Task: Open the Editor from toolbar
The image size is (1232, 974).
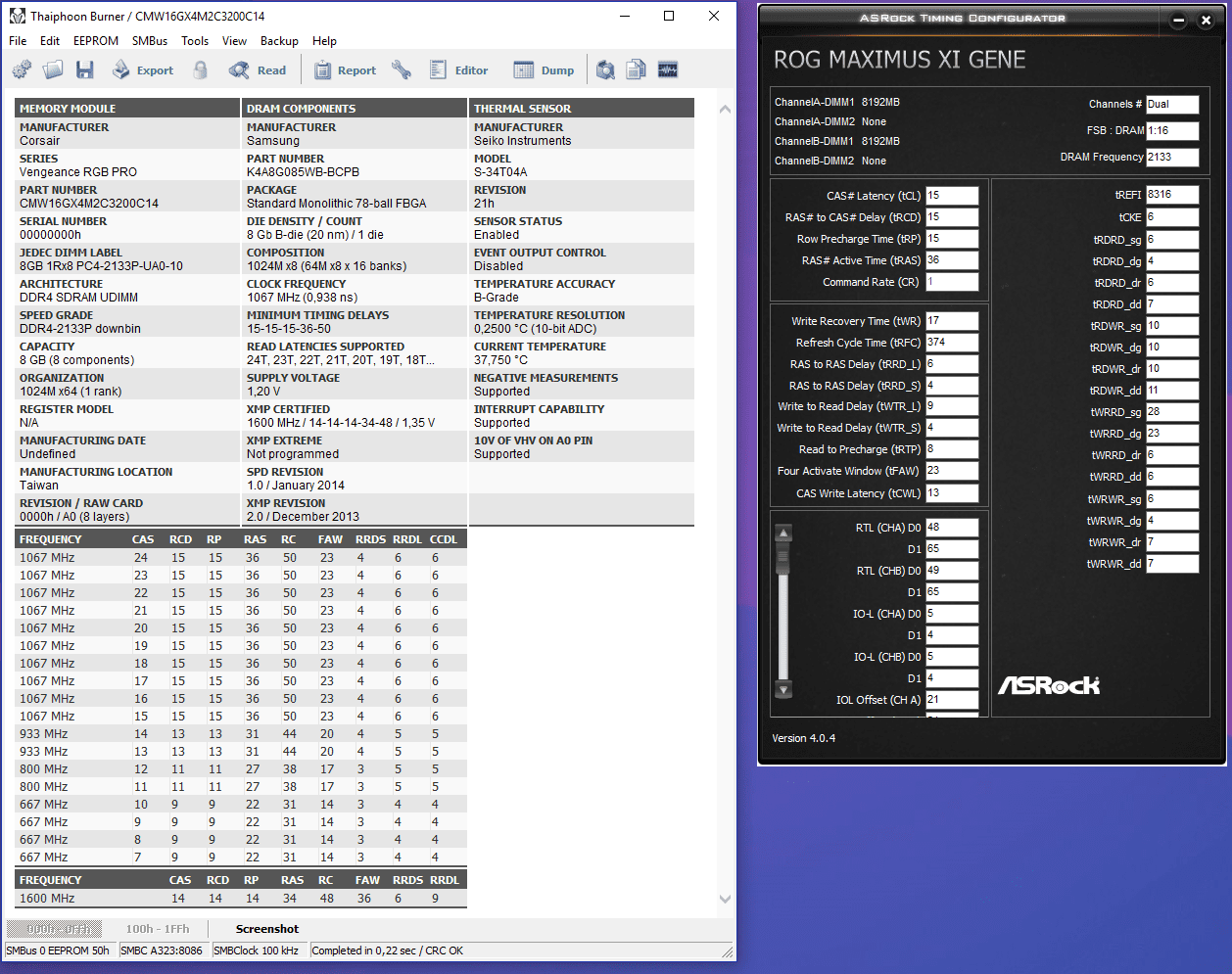Action: click(x=458, y=70)
